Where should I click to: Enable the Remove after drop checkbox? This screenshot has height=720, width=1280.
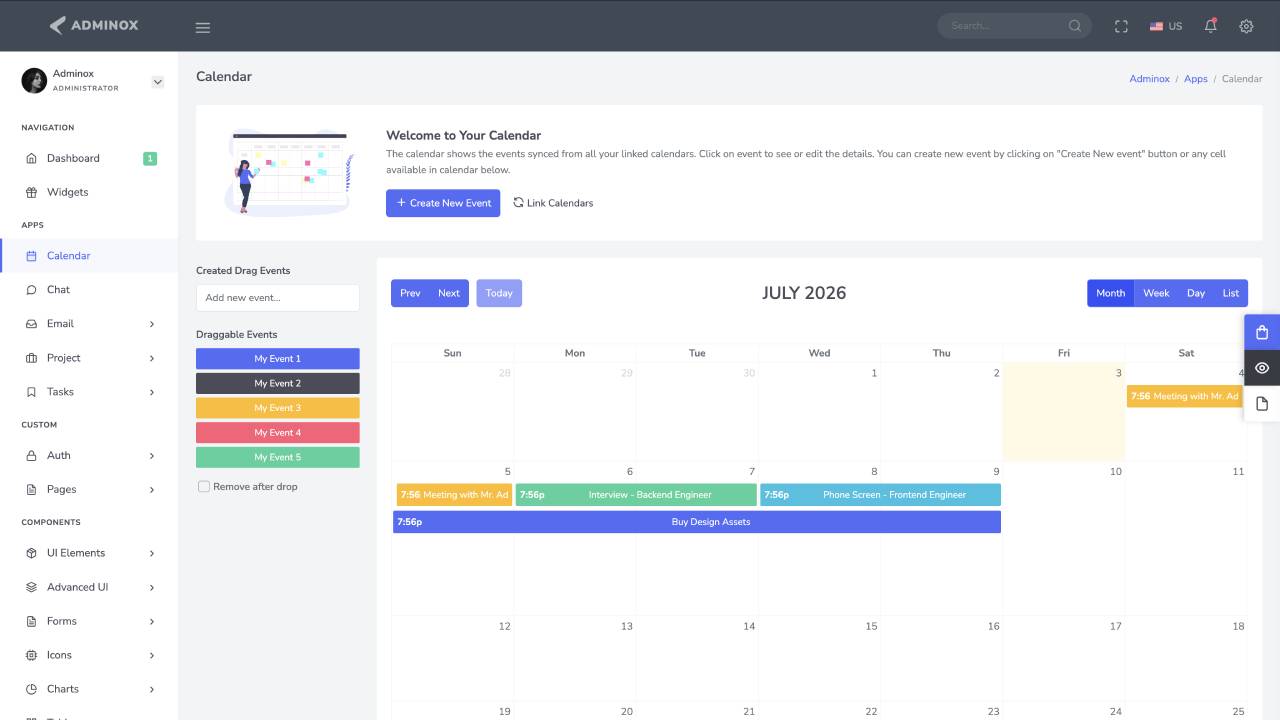click(x=204, y=487)
